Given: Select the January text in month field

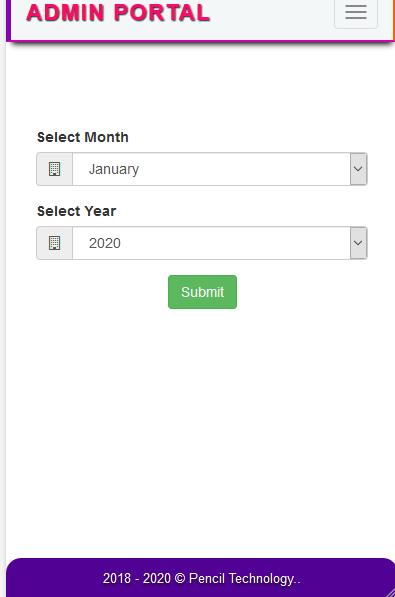Looking at the screenshot, I should 114,169.
